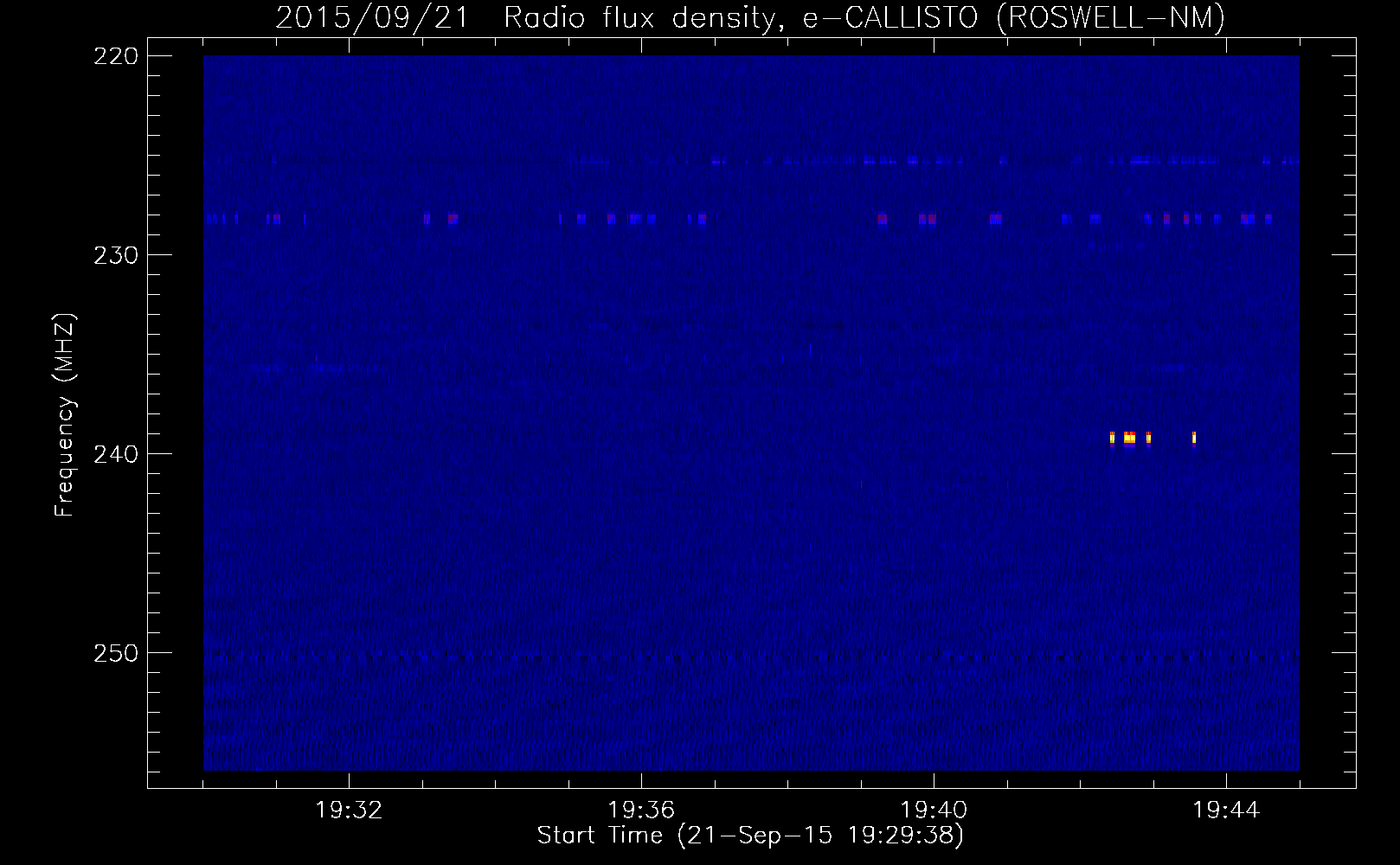
Task: Click the bright yellow burst near 240 MHz
Action: [1129, 438]
